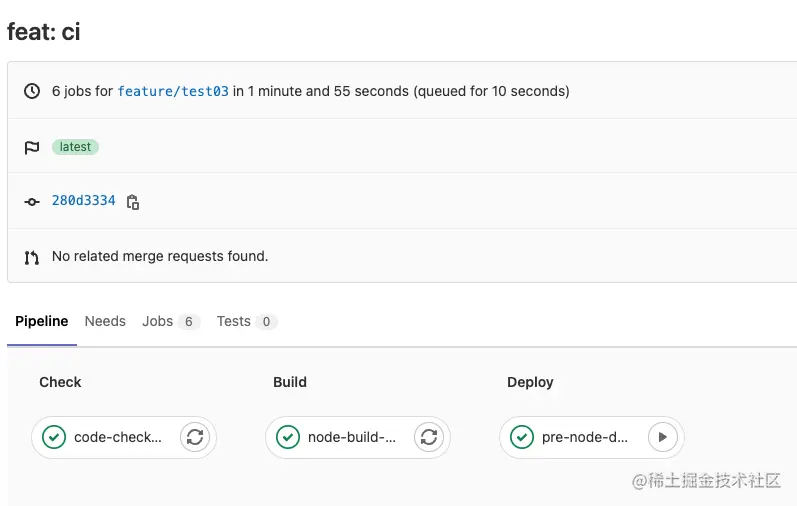Retry the code-check job
797x506 pixels.
coord(195,437)
